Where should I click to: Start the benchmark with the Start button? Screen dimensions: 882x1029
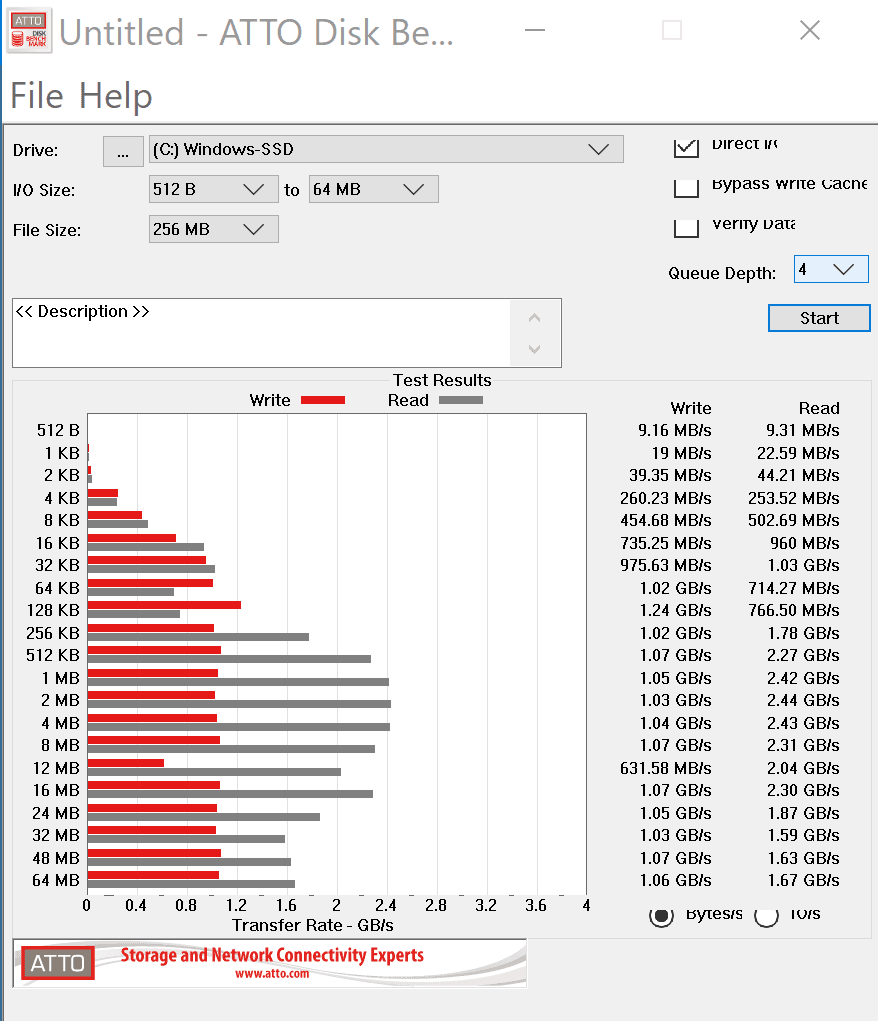[x=819, y=318]
